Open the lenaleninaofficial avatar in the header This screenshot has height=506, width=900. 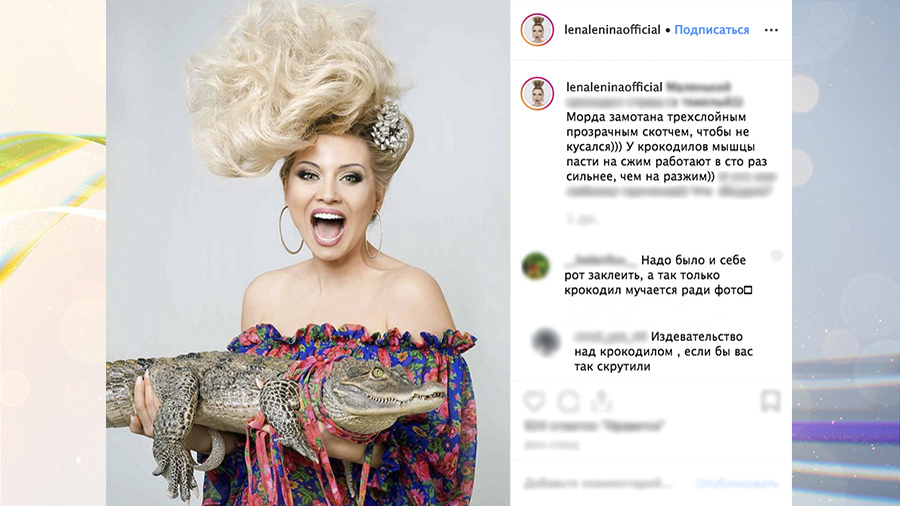tap(537, 30)
